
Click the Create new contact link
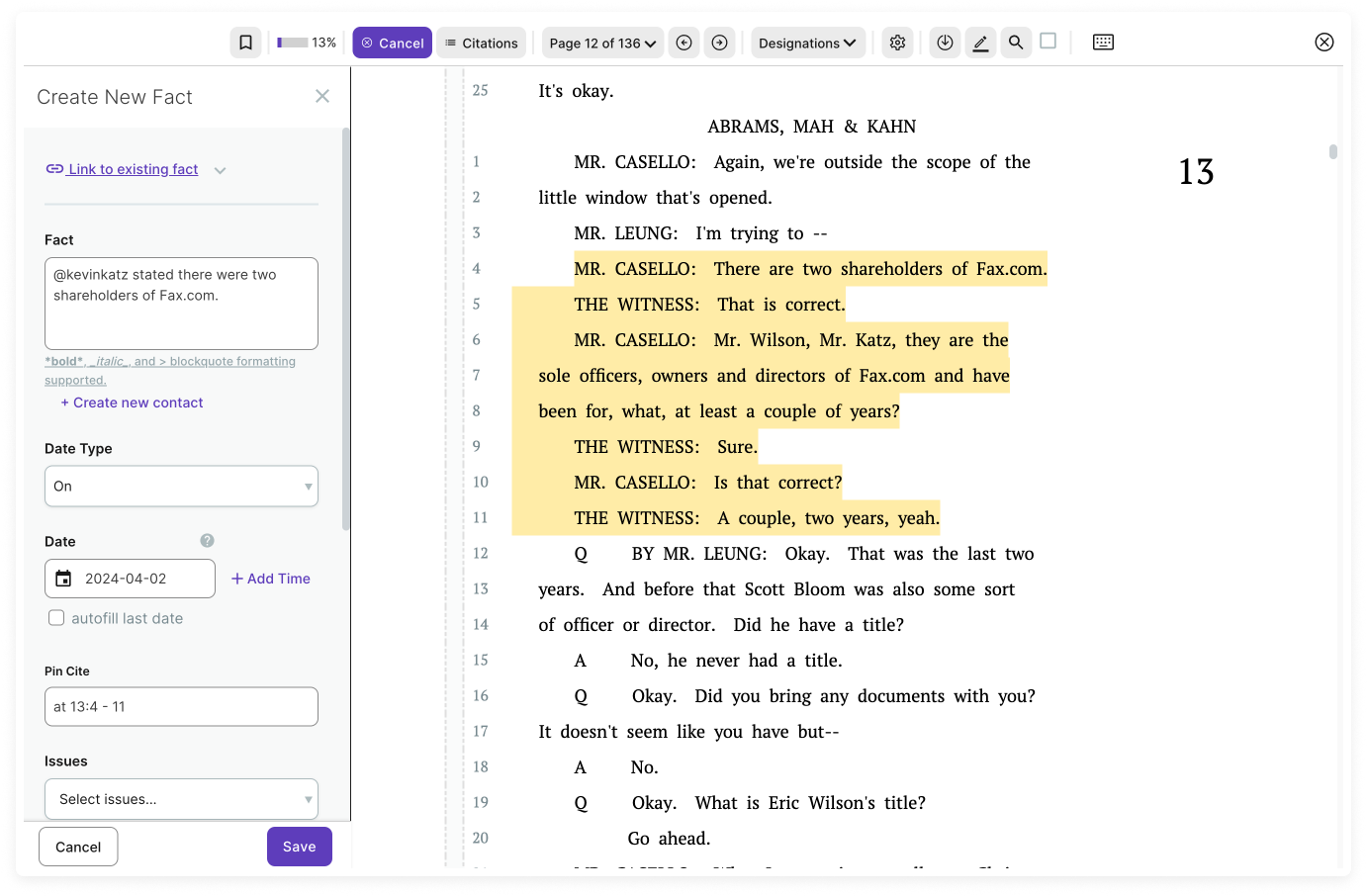click(132, 403)
